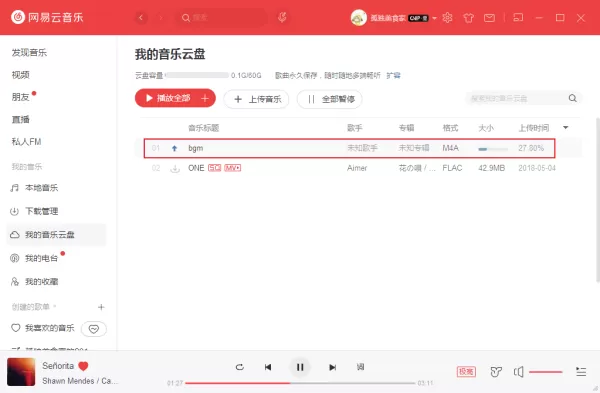Open the messages envelope icon

489,18
